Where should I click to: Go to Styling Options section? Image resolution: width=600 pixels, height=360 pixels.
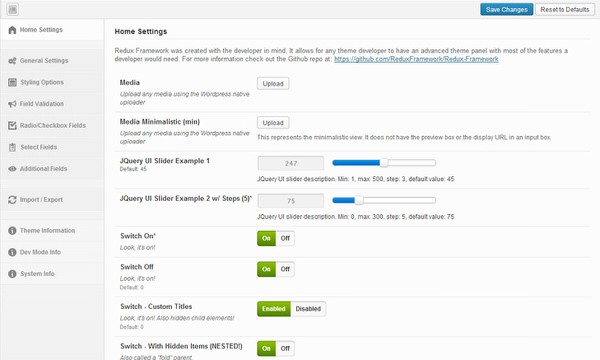click(x=52, y=82)
